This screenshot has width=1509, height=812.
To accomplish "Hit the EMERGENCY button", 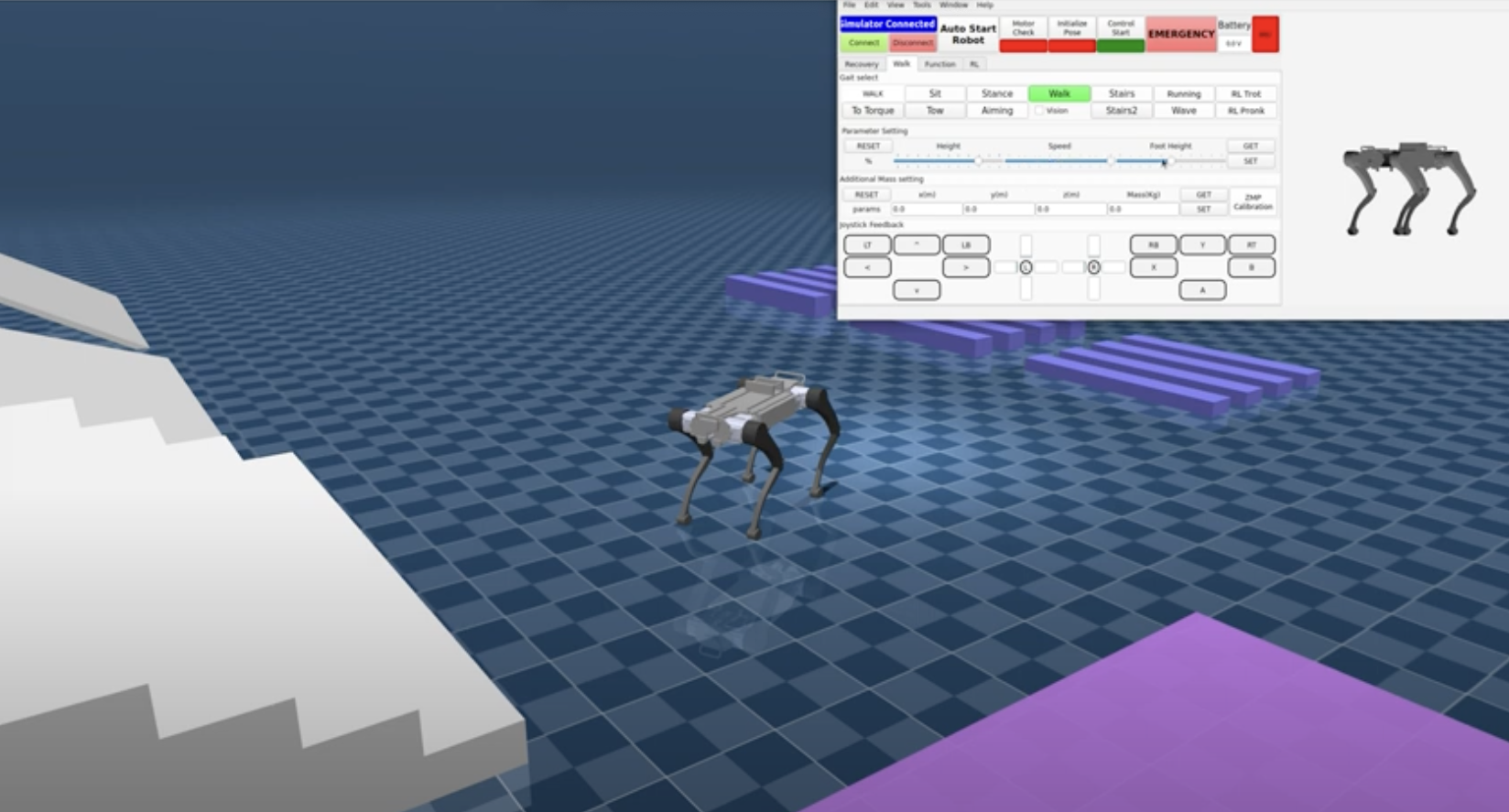I will click(1180, 34).
